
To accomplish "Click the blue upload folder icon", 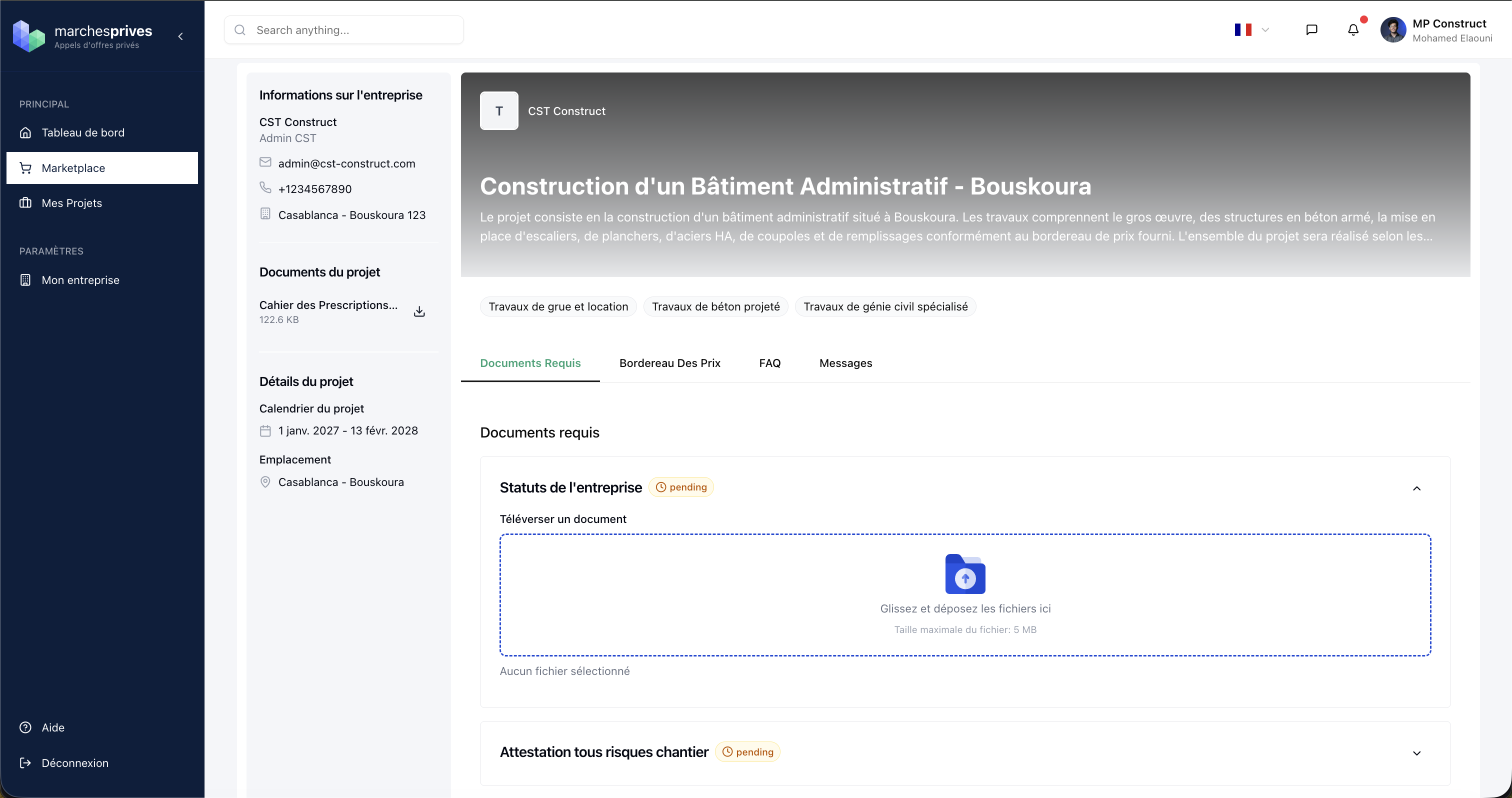I will click(x=965, y=574).
